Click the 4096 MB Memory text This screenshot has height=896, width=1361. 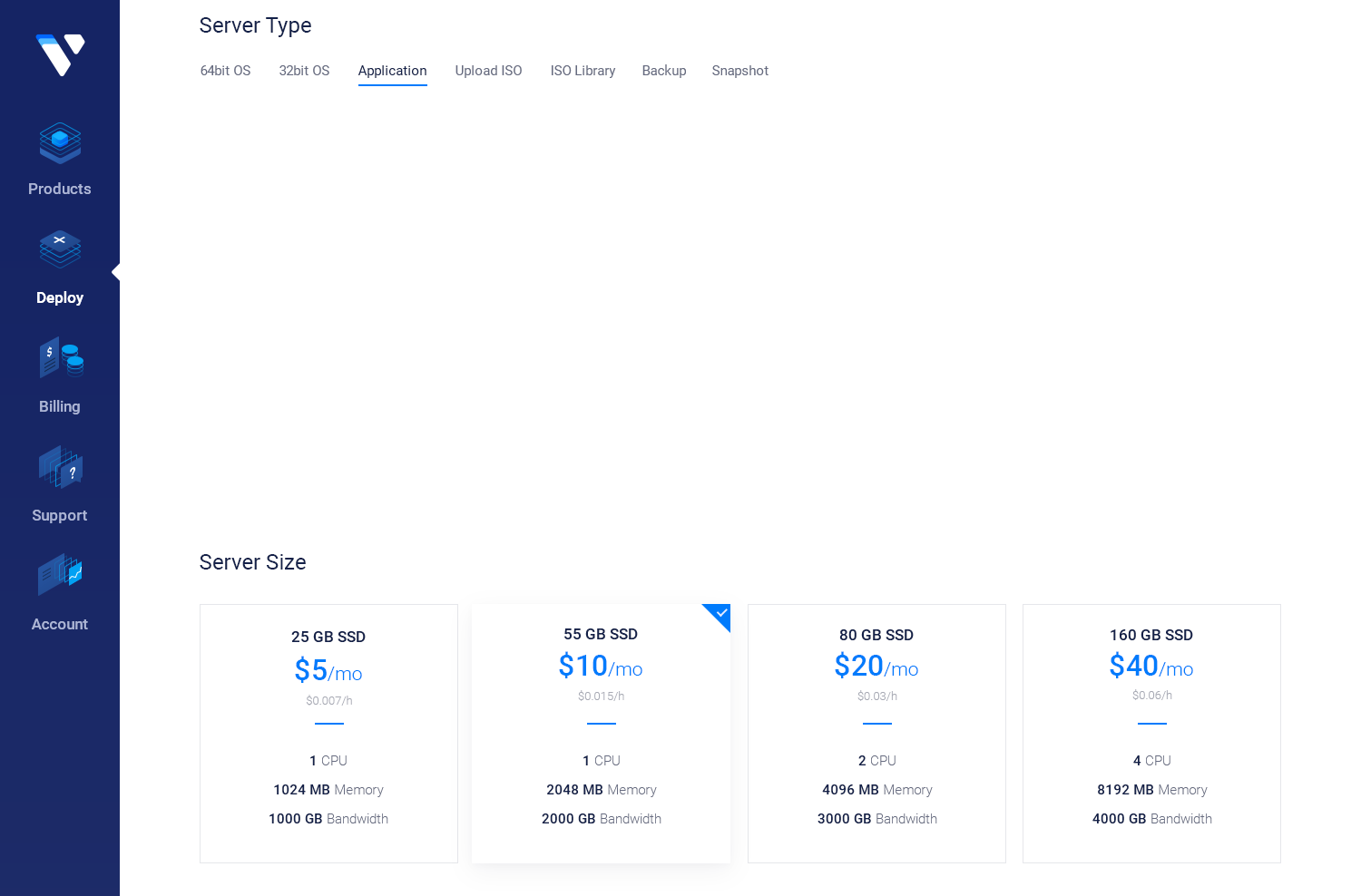click(x=877, y=790)
